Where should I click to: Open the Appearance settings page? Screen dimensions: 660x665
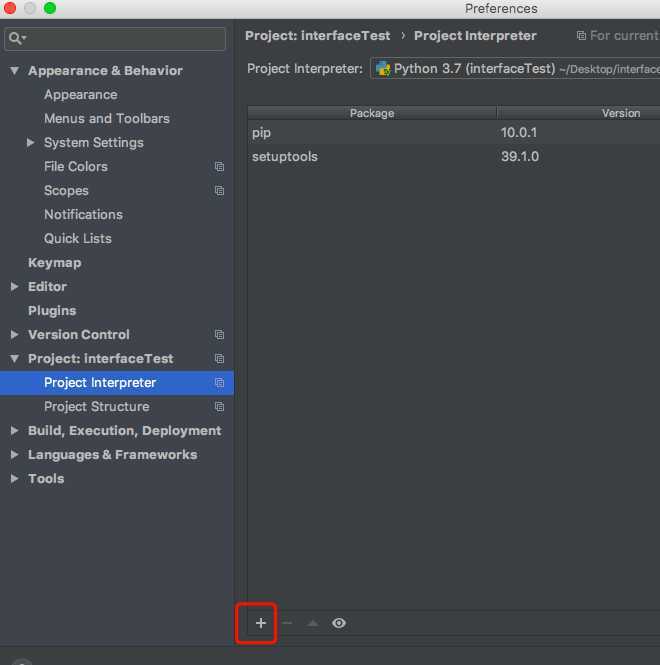tap(81, 95)
